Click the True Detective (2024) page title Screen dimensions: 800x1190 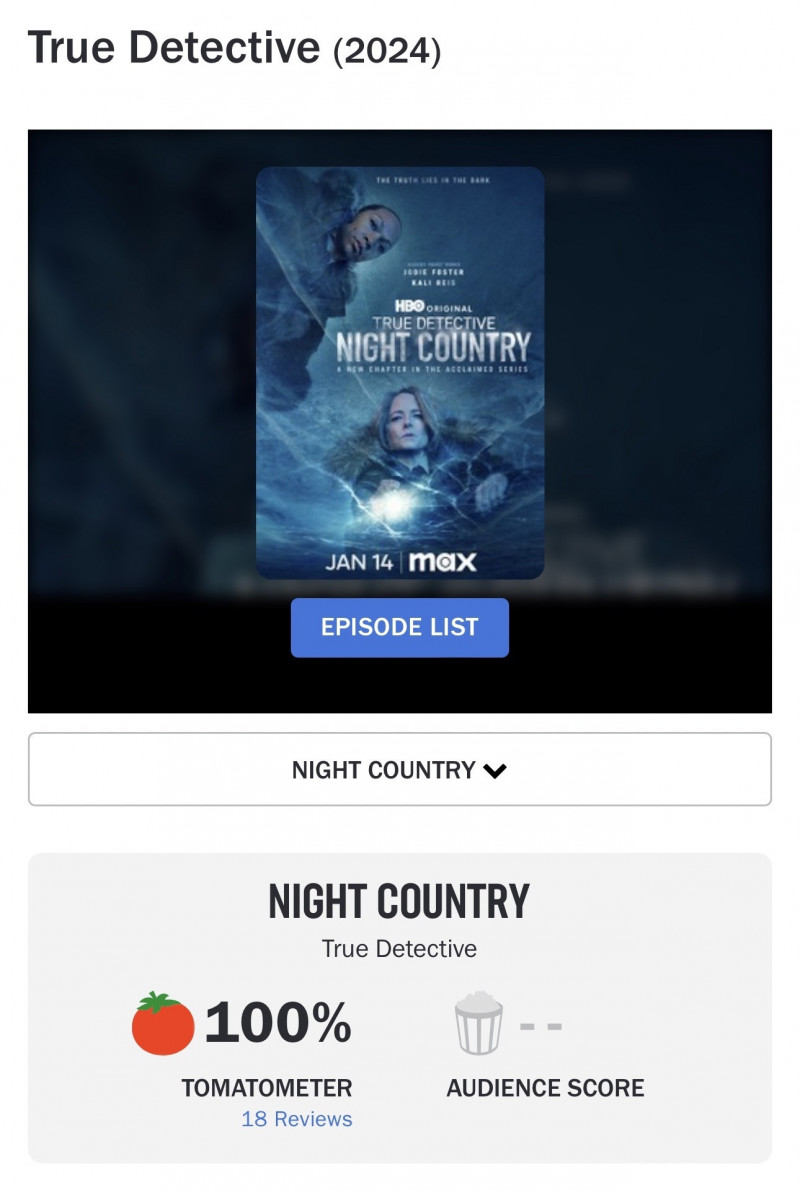coord(234,48)
